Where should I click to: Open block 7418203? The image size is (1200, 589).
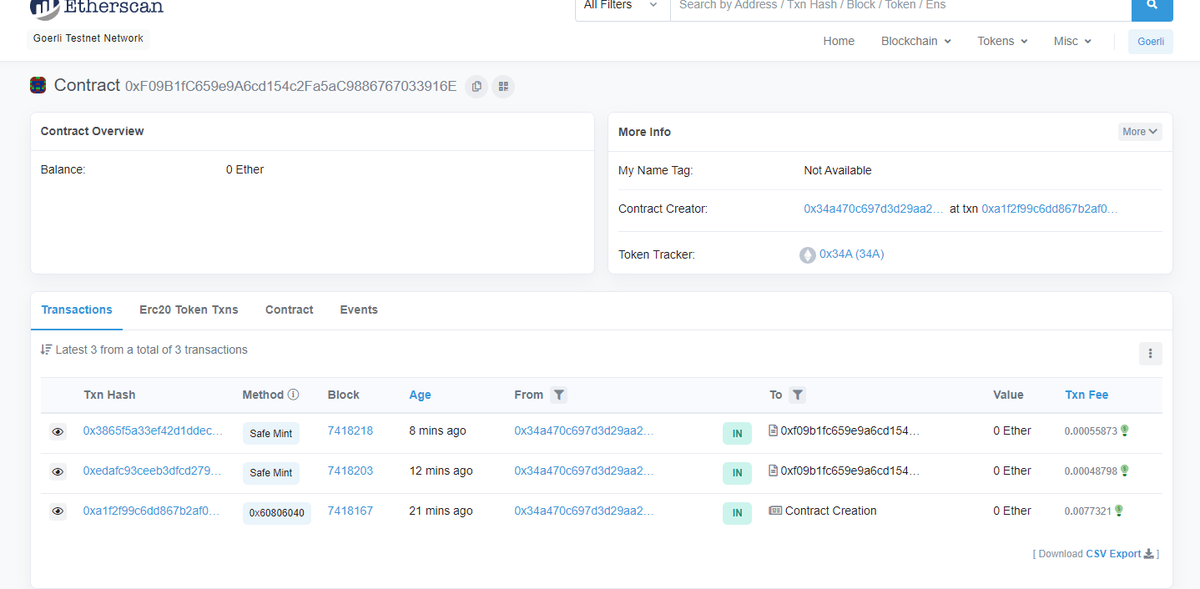click(350, 471)
